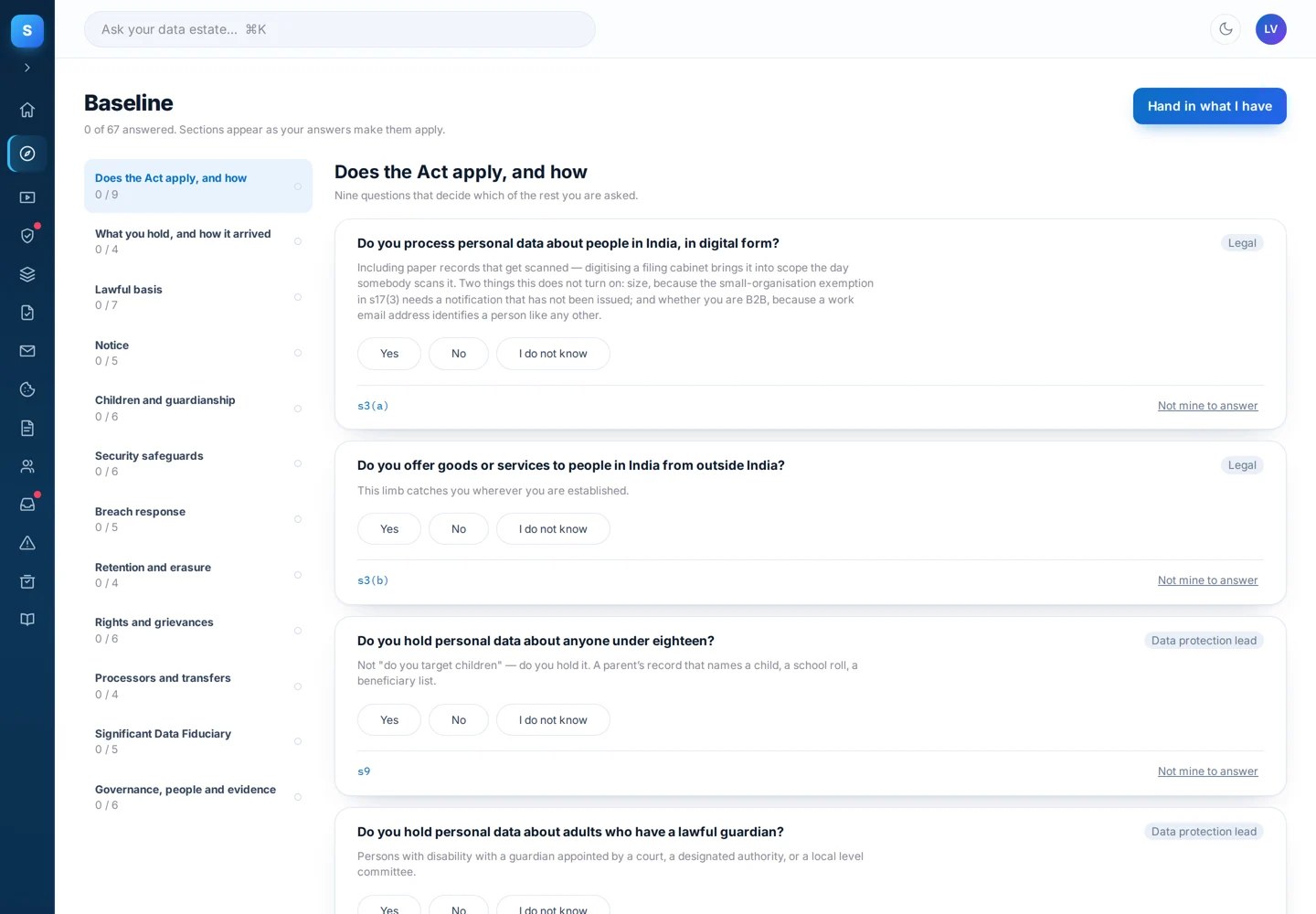Select the compass icon in the sidebar
The height and width of the screenshot is (914, 1316).
27,154
